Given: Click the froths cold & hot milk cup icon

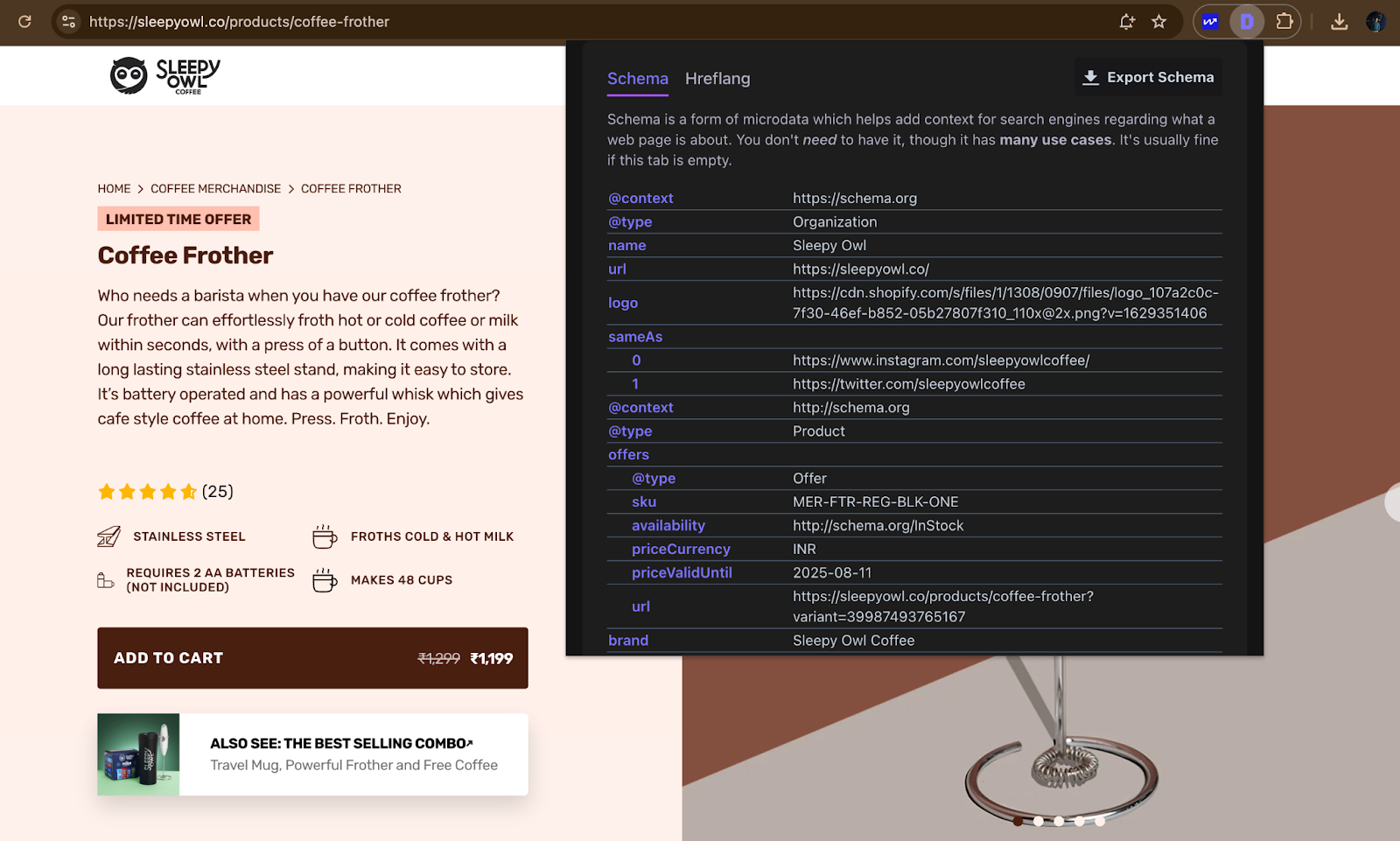Looking at the screenshot, I should click(325, 536).
